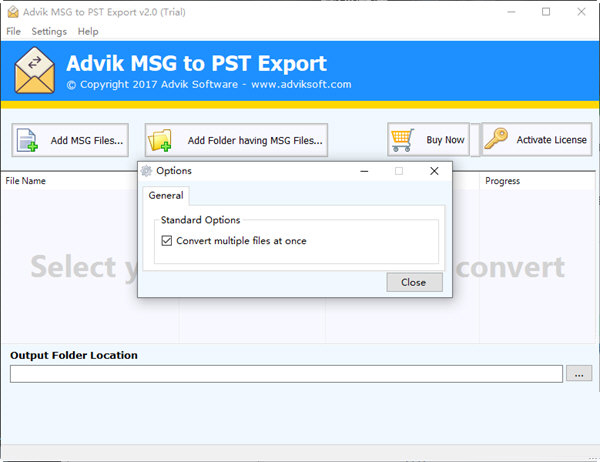Minimize the Options dialog

(x=364, y=171)
